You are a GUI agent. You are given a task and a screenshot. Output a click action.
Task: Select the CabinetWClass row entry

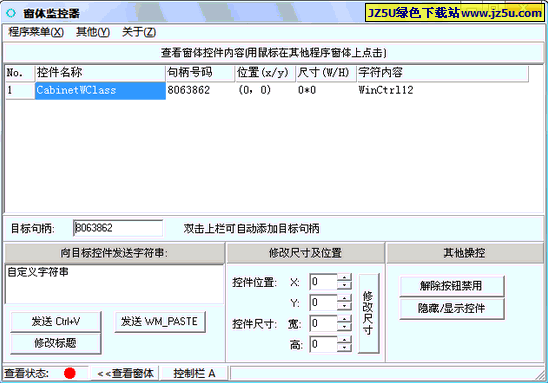point(100,91)
